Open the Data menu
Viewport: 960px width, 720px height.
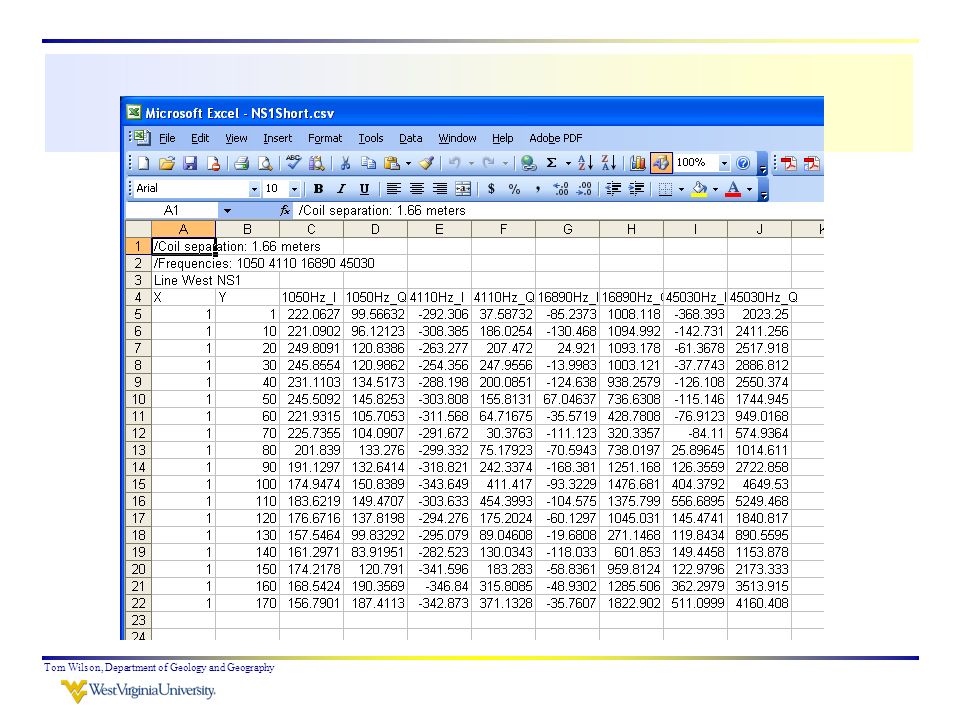click(411, 138)
